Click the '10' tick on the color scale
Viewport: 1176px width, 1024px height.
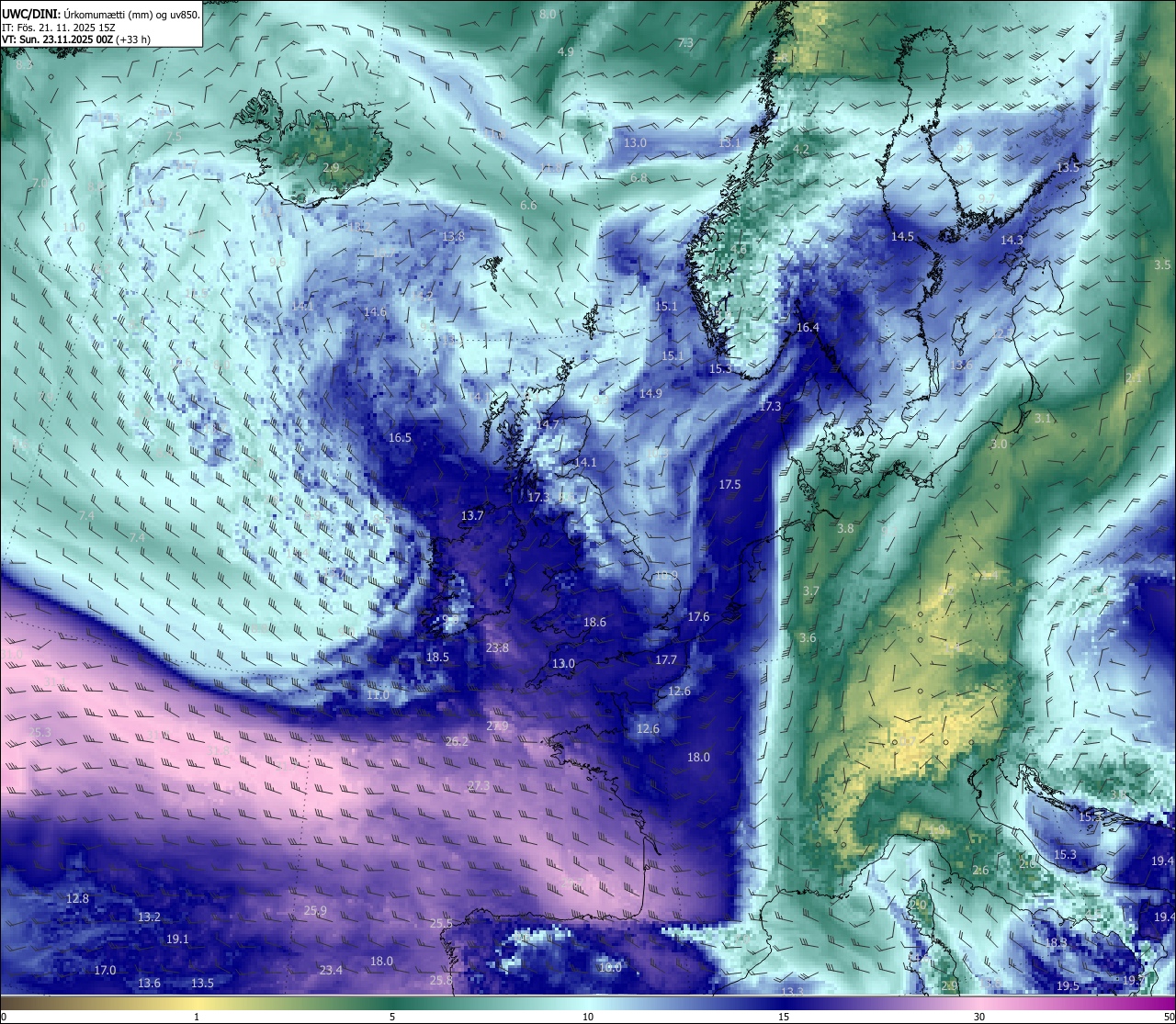pyautogui.click(x=588, y=1017)
